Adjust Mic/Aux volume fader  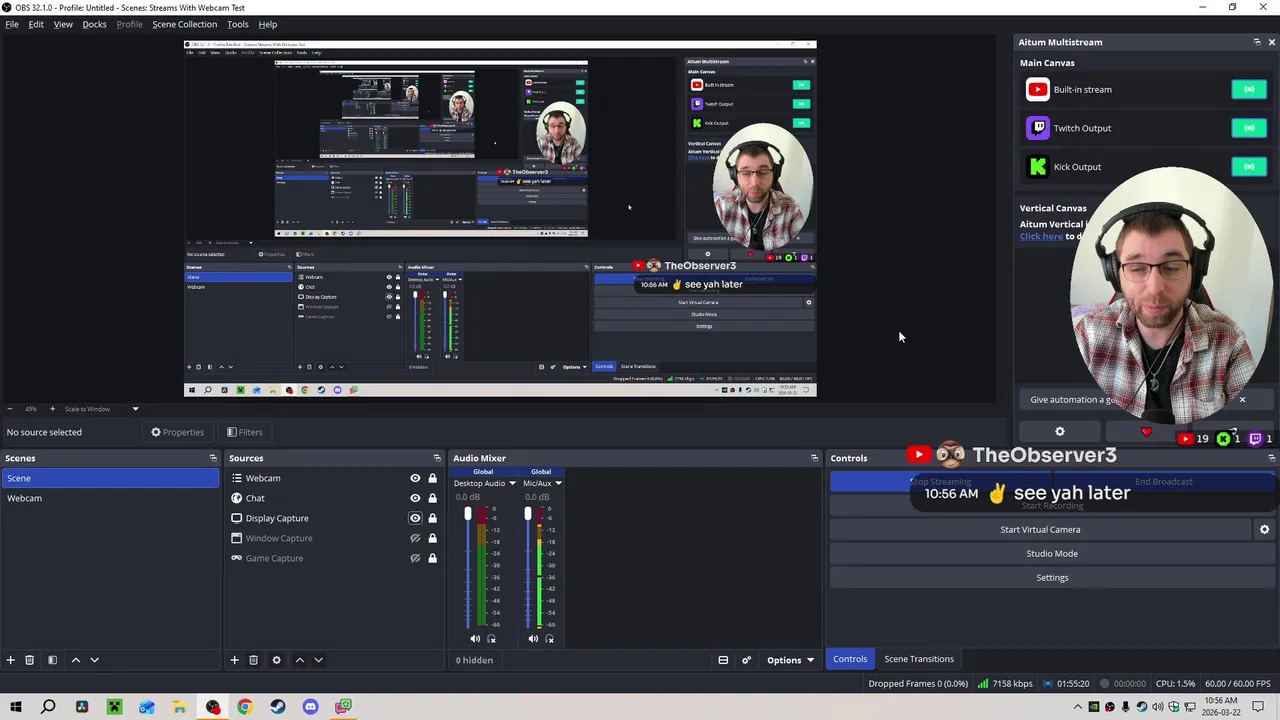(528, 514)
